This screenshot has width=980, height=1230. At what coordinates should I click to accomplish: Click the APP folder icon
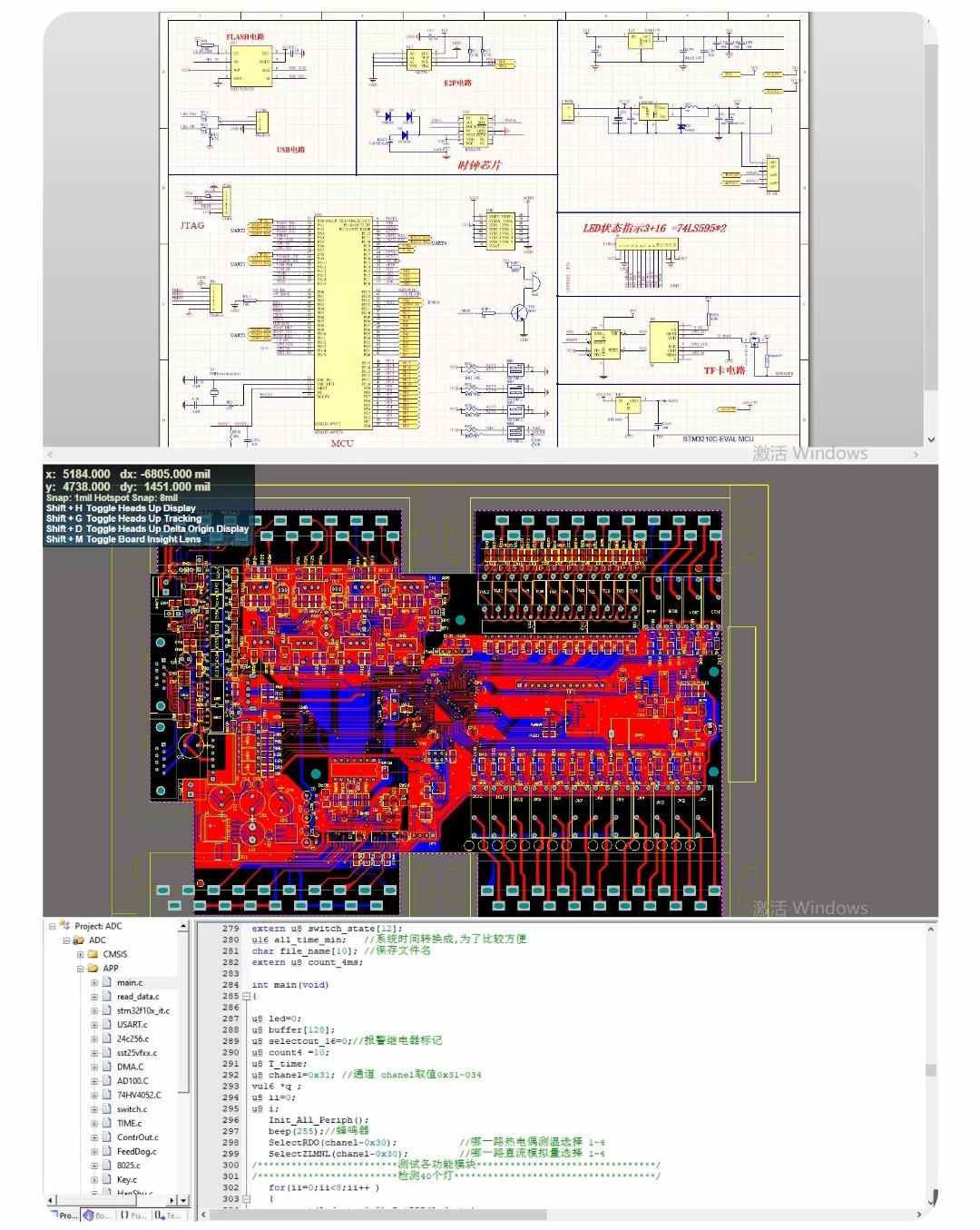(x=93, y=969)
